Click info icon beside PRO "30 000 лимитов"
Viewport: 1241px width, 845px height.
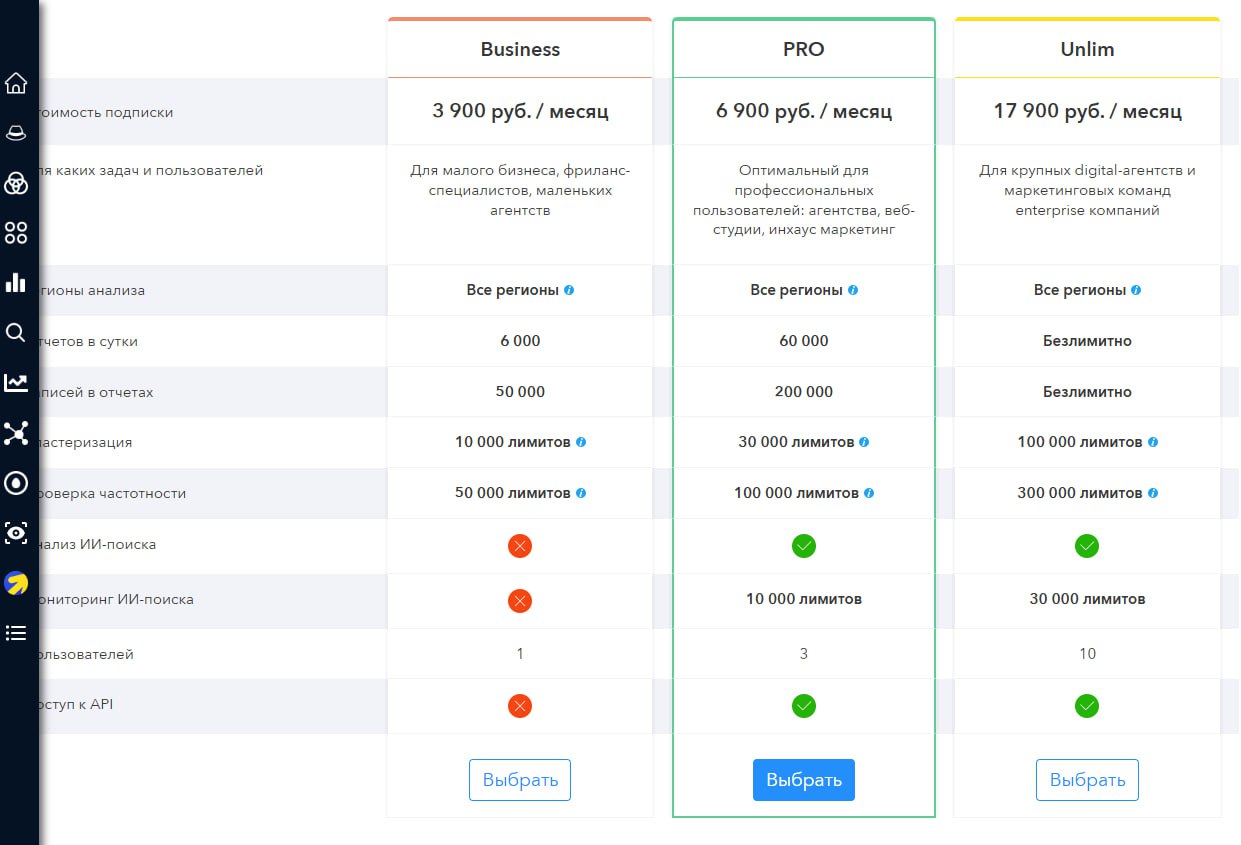click(864, 442)
